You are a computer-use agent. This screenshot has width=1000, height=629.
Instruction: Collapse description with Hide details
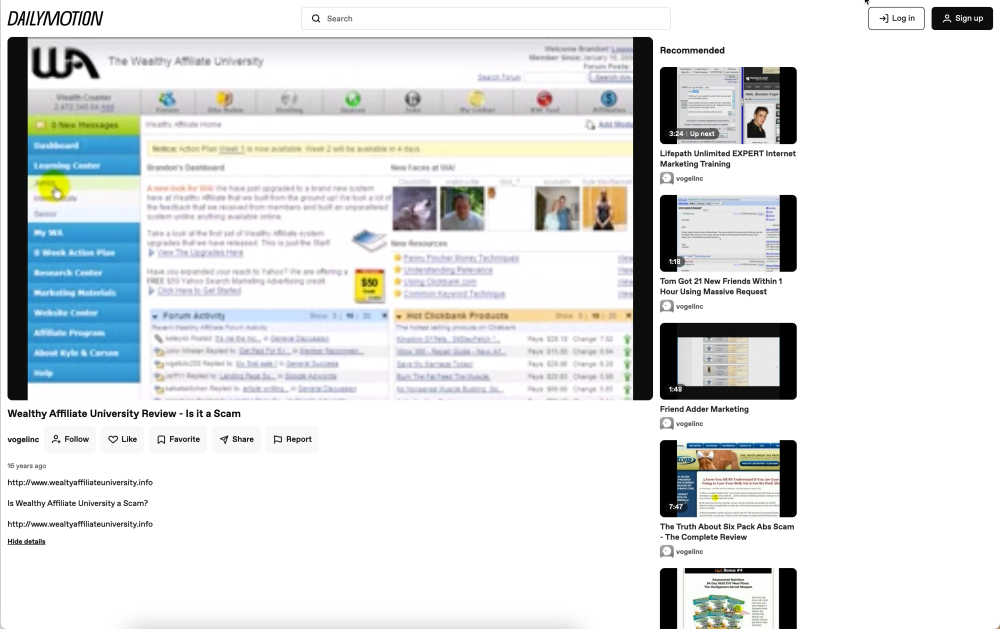tap(26, 541)
